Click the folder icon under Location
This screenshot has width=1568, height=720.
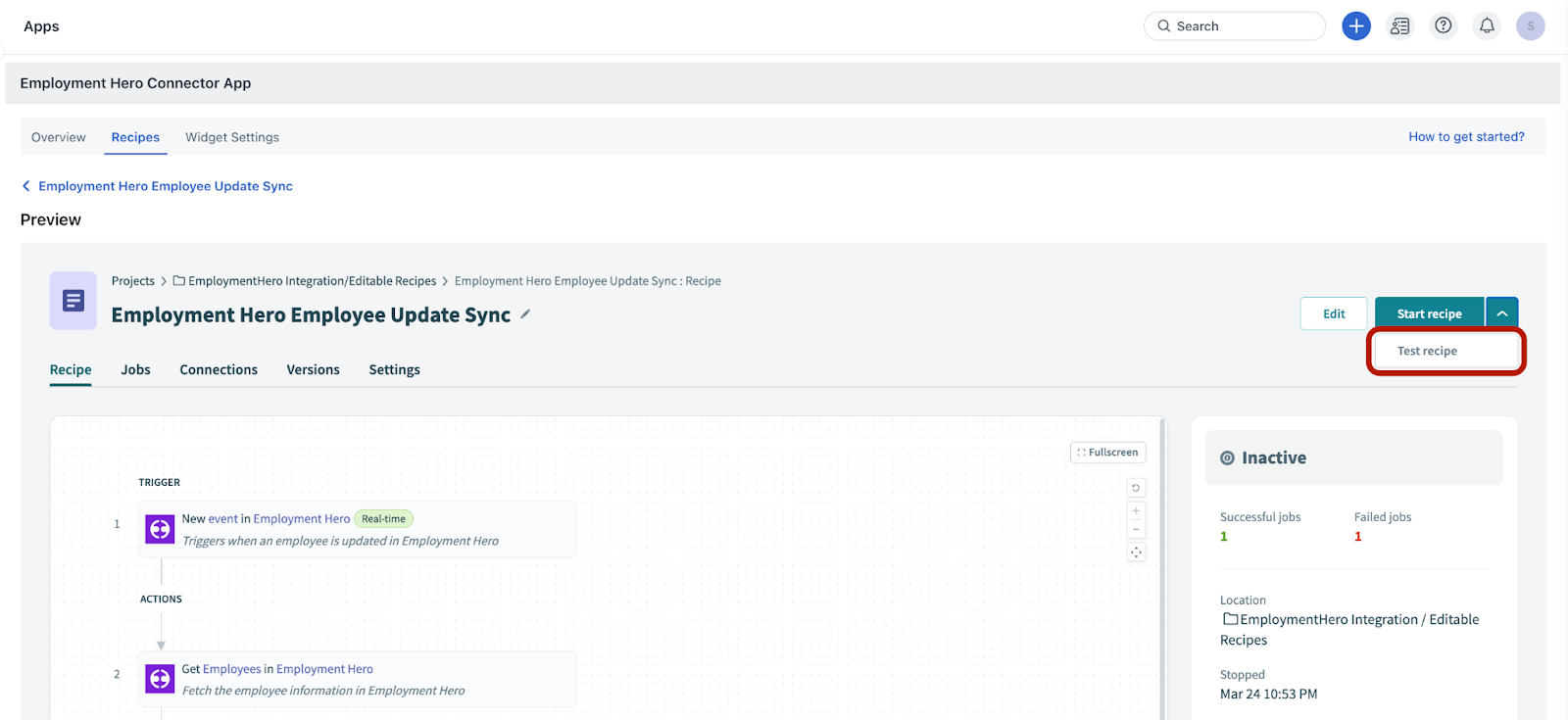tap(1230, 619)
